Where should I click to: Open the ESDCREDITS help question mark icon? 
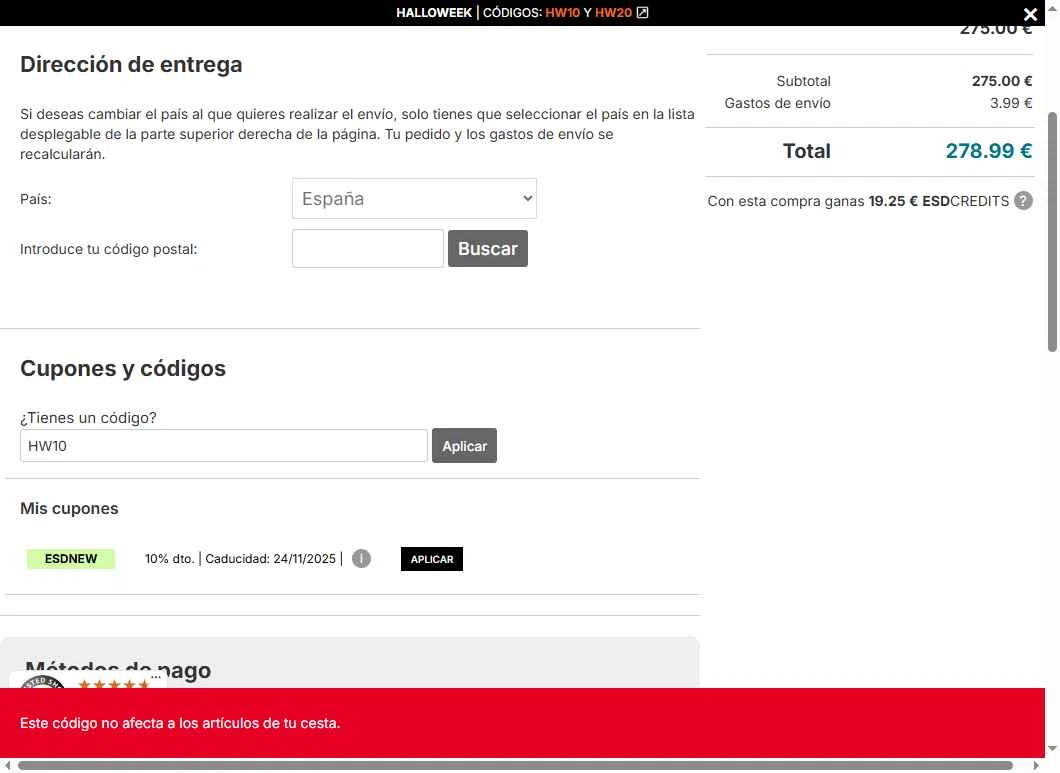point(1023,201)
